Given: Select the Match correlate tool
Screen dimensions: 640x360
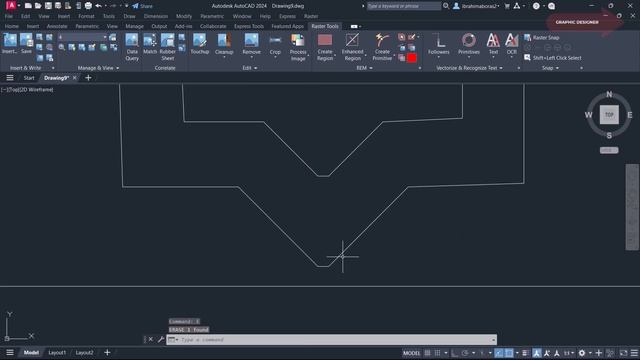Looking at the screenshot, I should point(150,44).
